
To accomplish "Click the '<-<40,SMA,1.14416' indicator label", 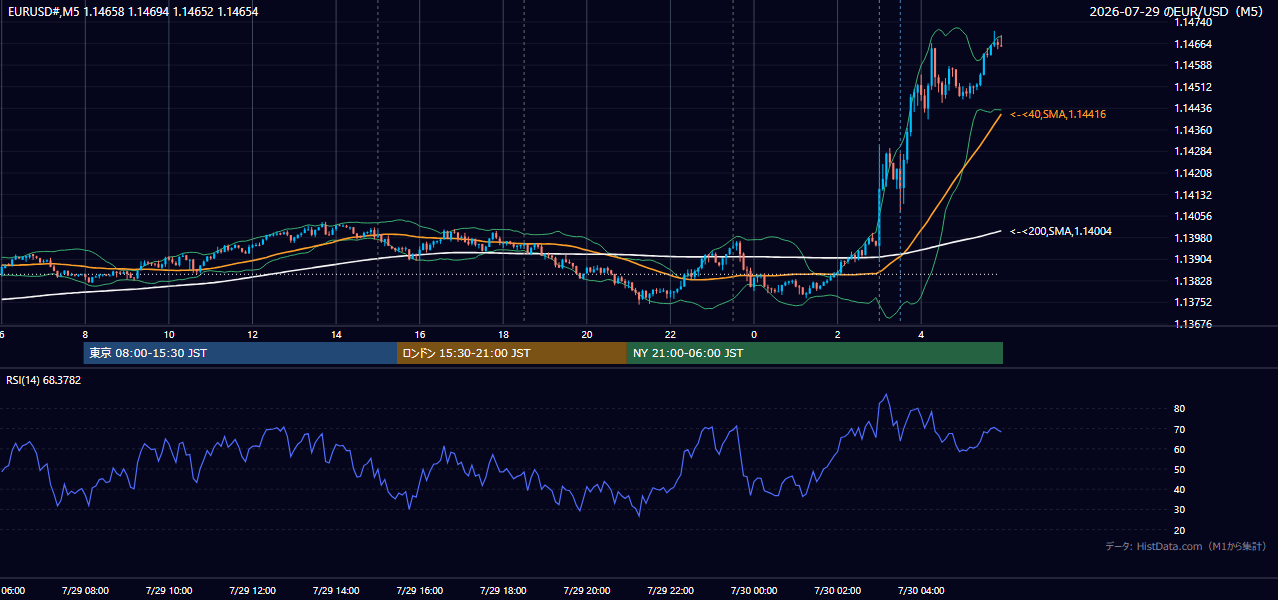I will click(x=1058, y=114).
